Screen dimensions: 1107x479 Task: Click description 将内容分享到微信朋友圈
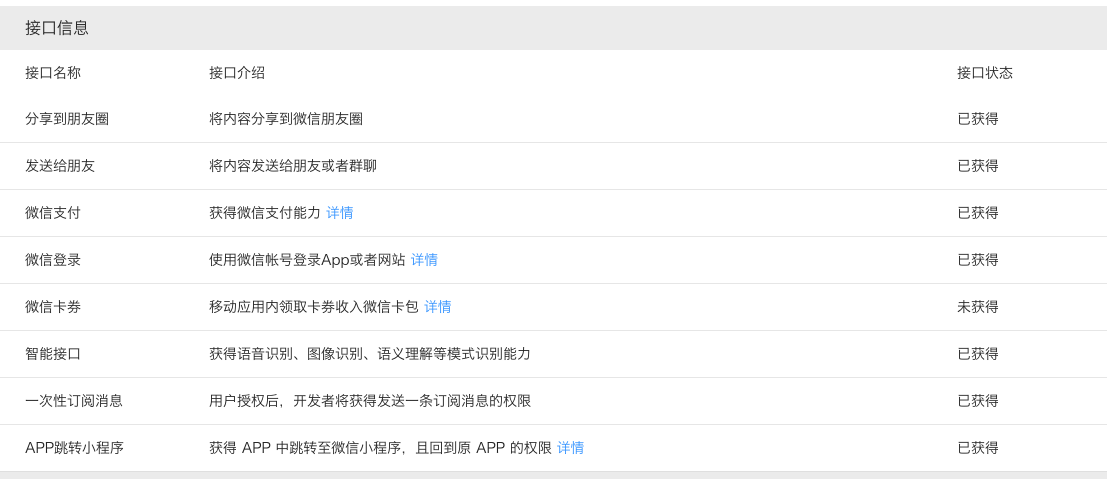286,119
